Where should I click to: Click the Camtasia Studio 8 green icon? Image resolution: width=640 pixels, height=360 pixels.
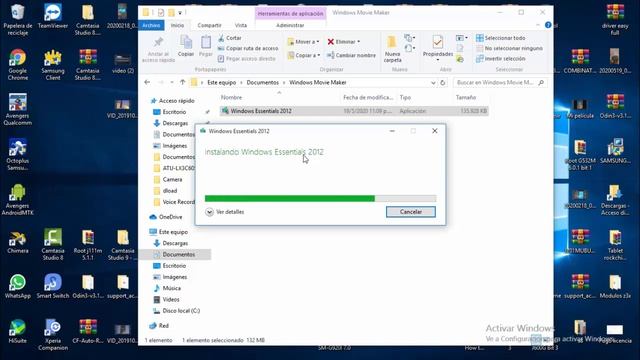coord(53,244)
